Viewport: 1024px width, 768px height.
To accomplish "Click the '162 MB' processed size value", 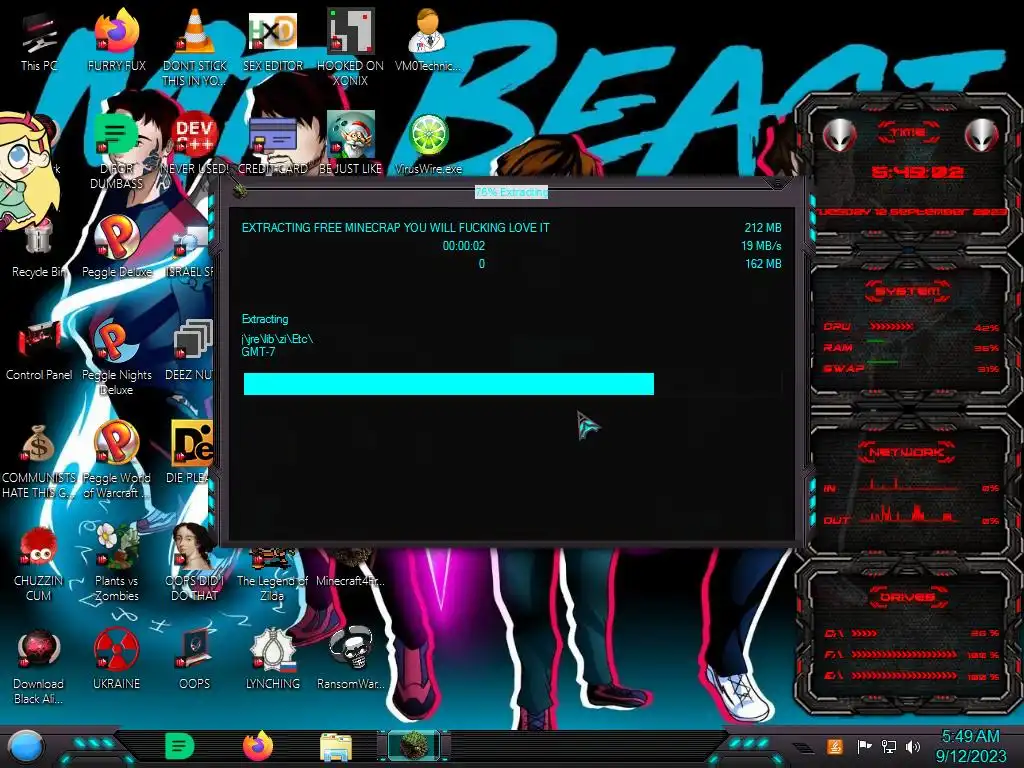I will pos(763,264).
